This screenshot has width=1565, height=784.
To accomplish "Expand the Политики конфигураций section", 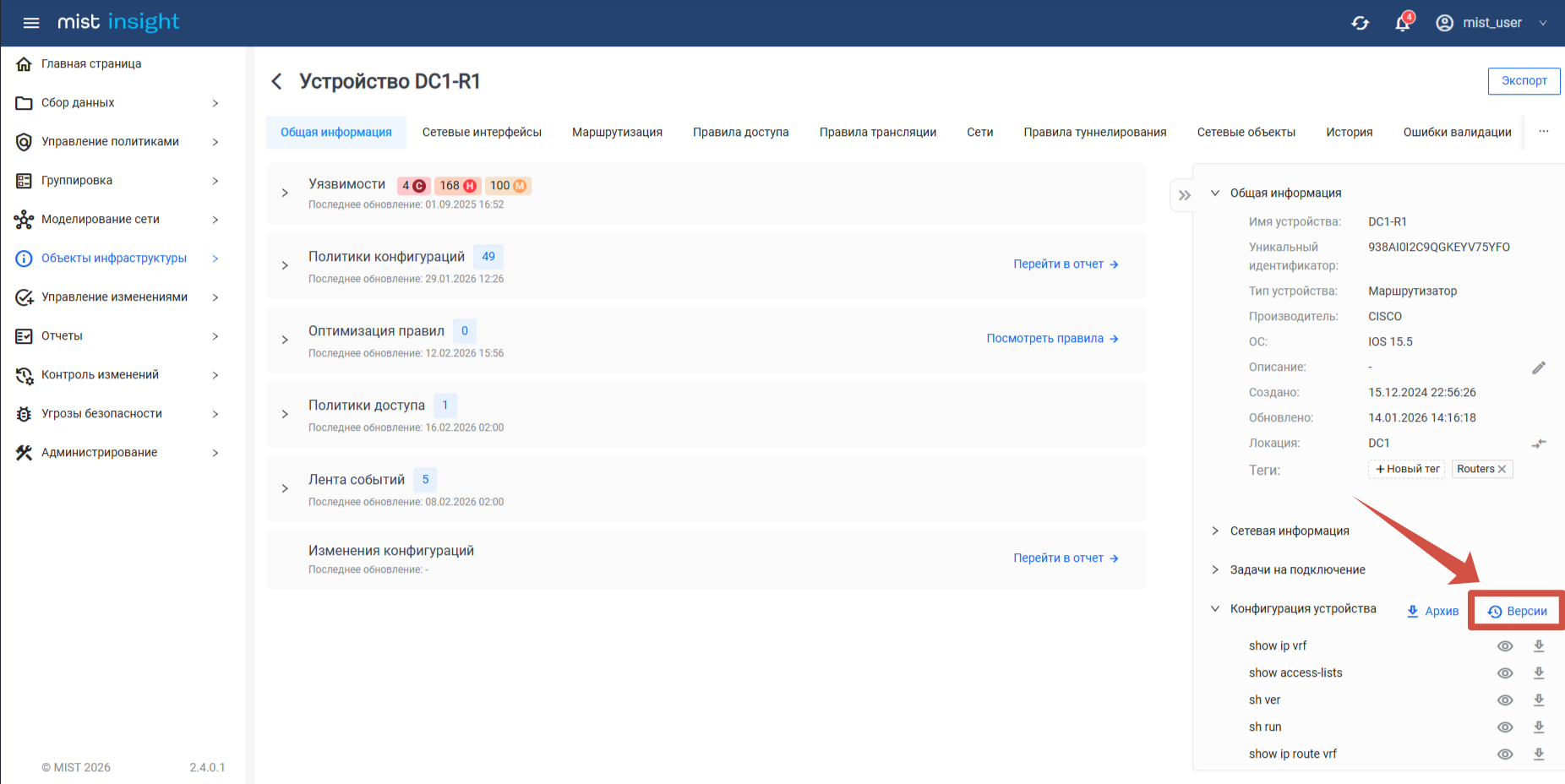I will click(x=285, y=266).
